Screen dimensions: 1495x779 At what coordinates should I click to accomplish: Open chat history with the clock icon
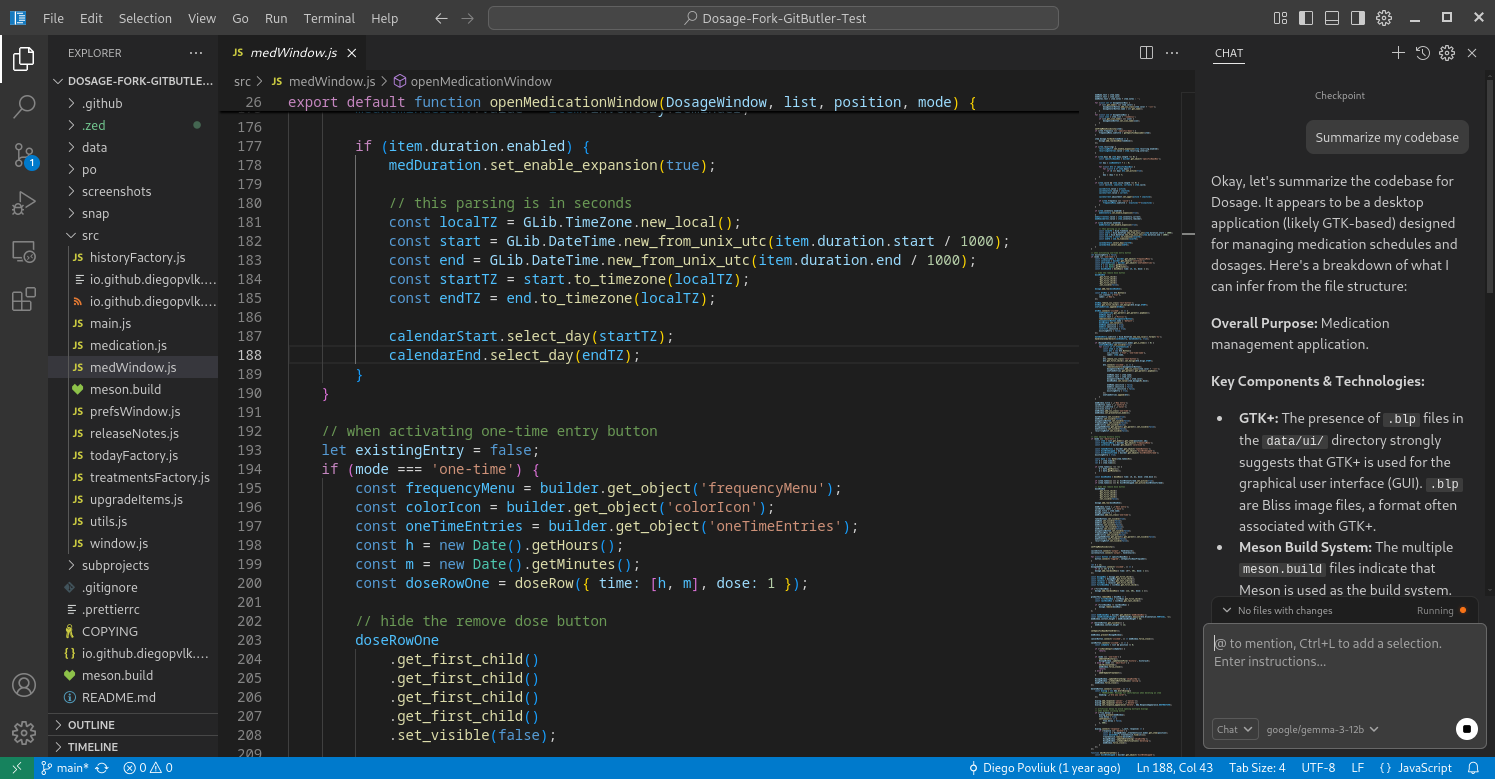click(x=1423, y=53)
